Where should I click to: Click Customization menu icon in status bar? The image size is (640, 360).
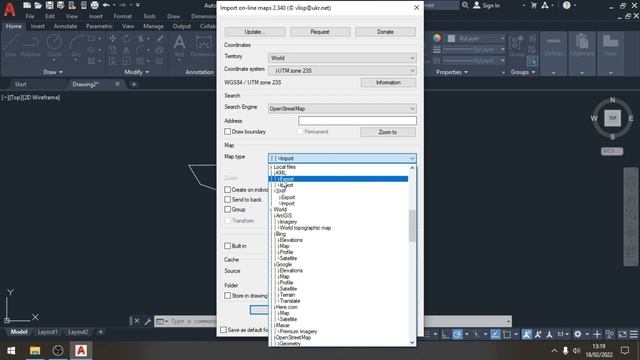tap(633, 334)
